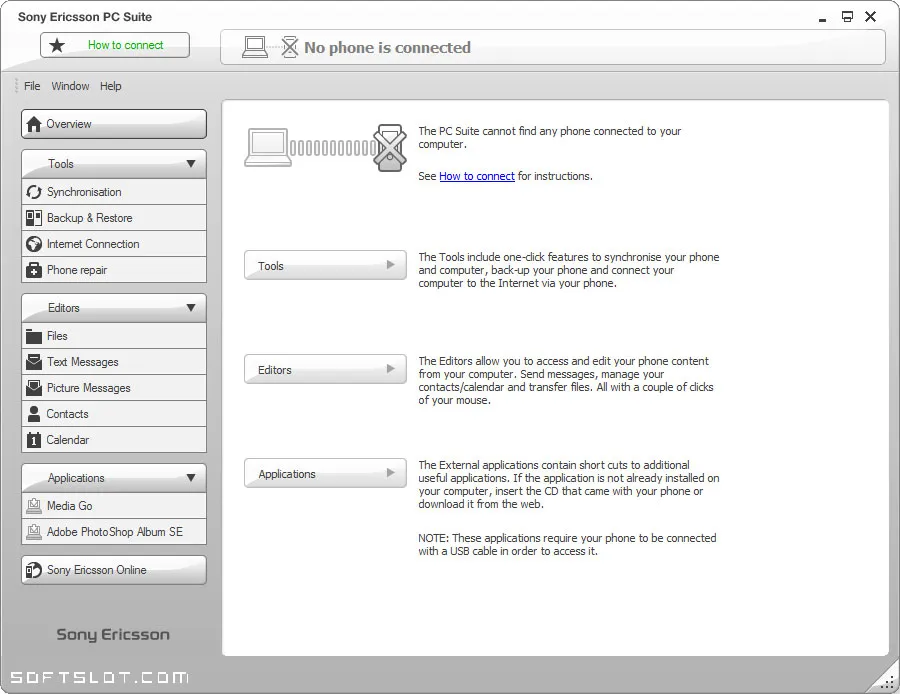The width and height of the screenshot is (900, 694).
Task: Collapse the Editors sidebar section arrow
Action: click(x=191, y=308)
